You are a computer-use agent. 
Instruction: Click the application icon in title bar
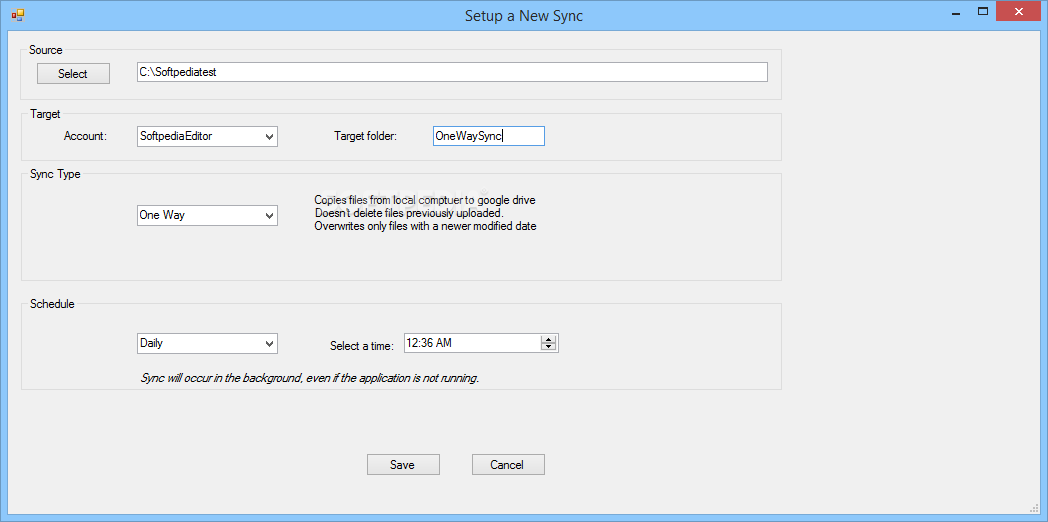tap(17, 14)
